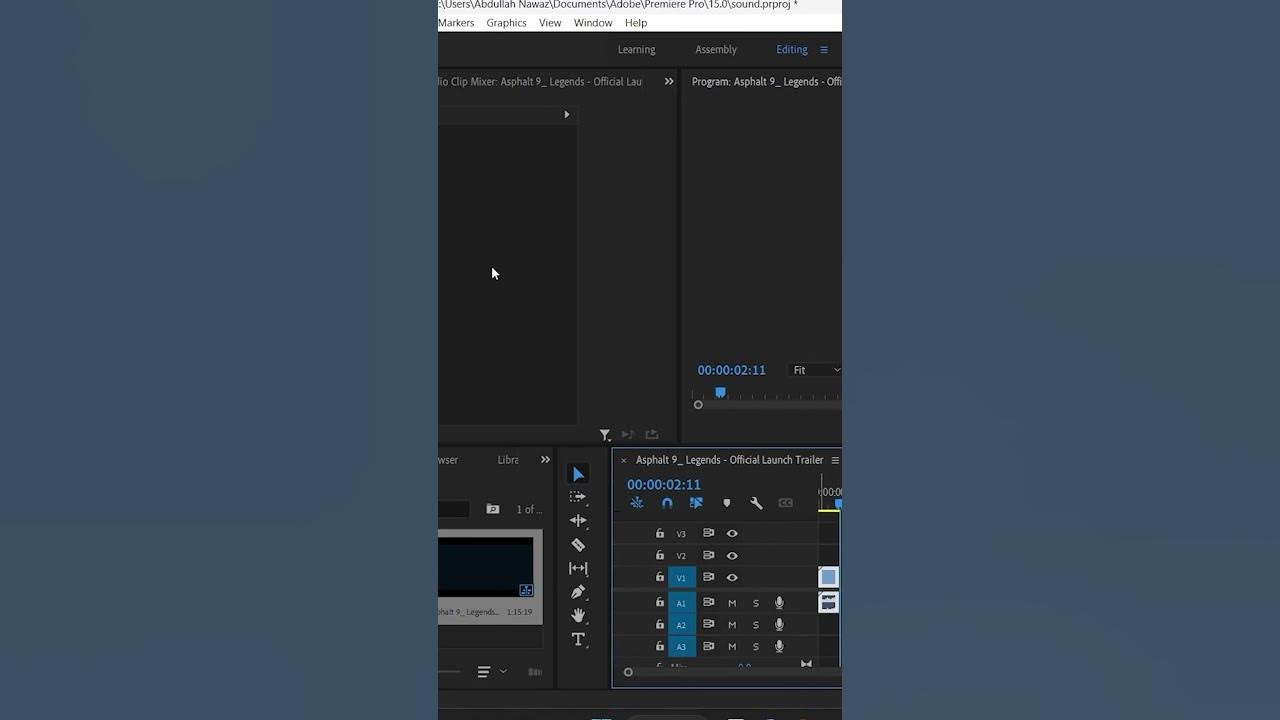The image size is (1280, 720).
Task: Select the Pen tool
Action: [578, 592]
